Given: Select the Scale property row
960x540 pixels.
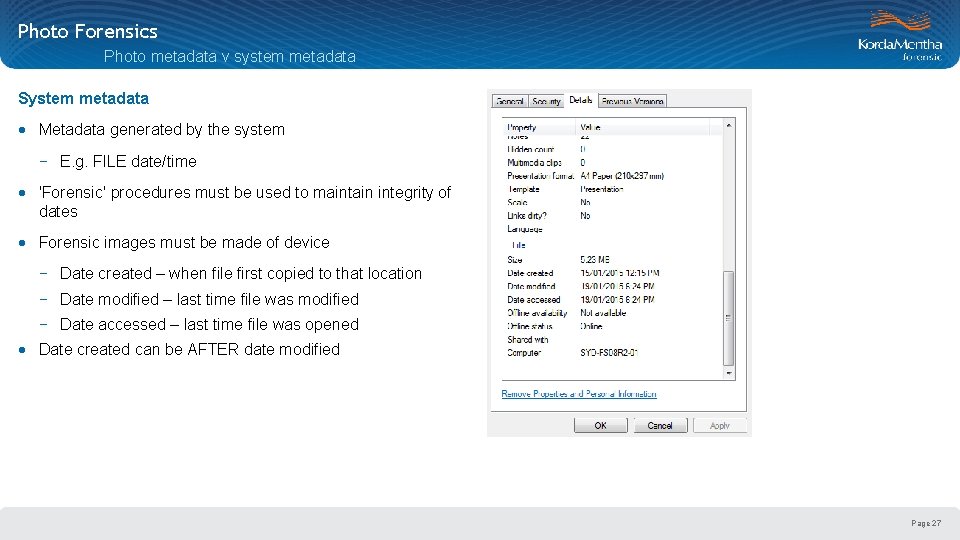Looking at the screenshot, I should [x=612, y=203].
